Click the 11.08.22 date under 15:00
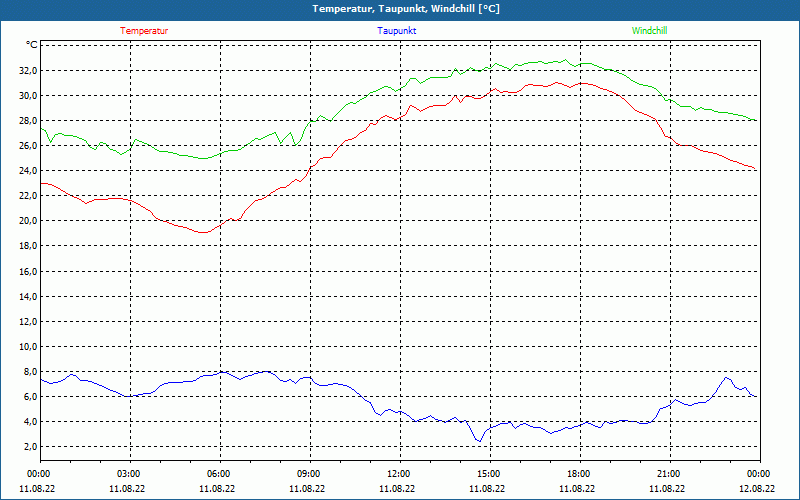 tap(487, 488)
